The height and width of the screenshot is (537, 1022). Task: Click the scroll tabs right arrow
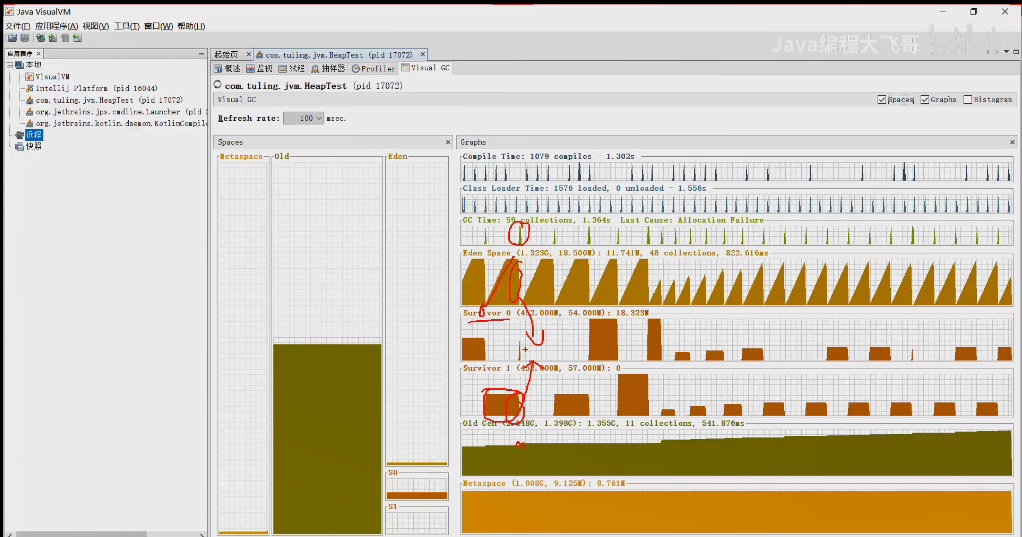997,51
